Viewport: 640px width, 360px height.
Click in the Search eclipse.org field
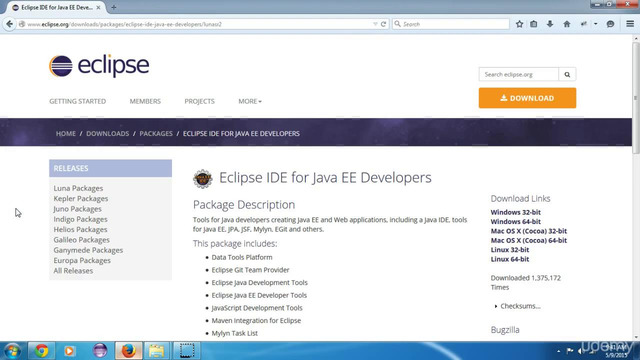[x=519, y=74]
